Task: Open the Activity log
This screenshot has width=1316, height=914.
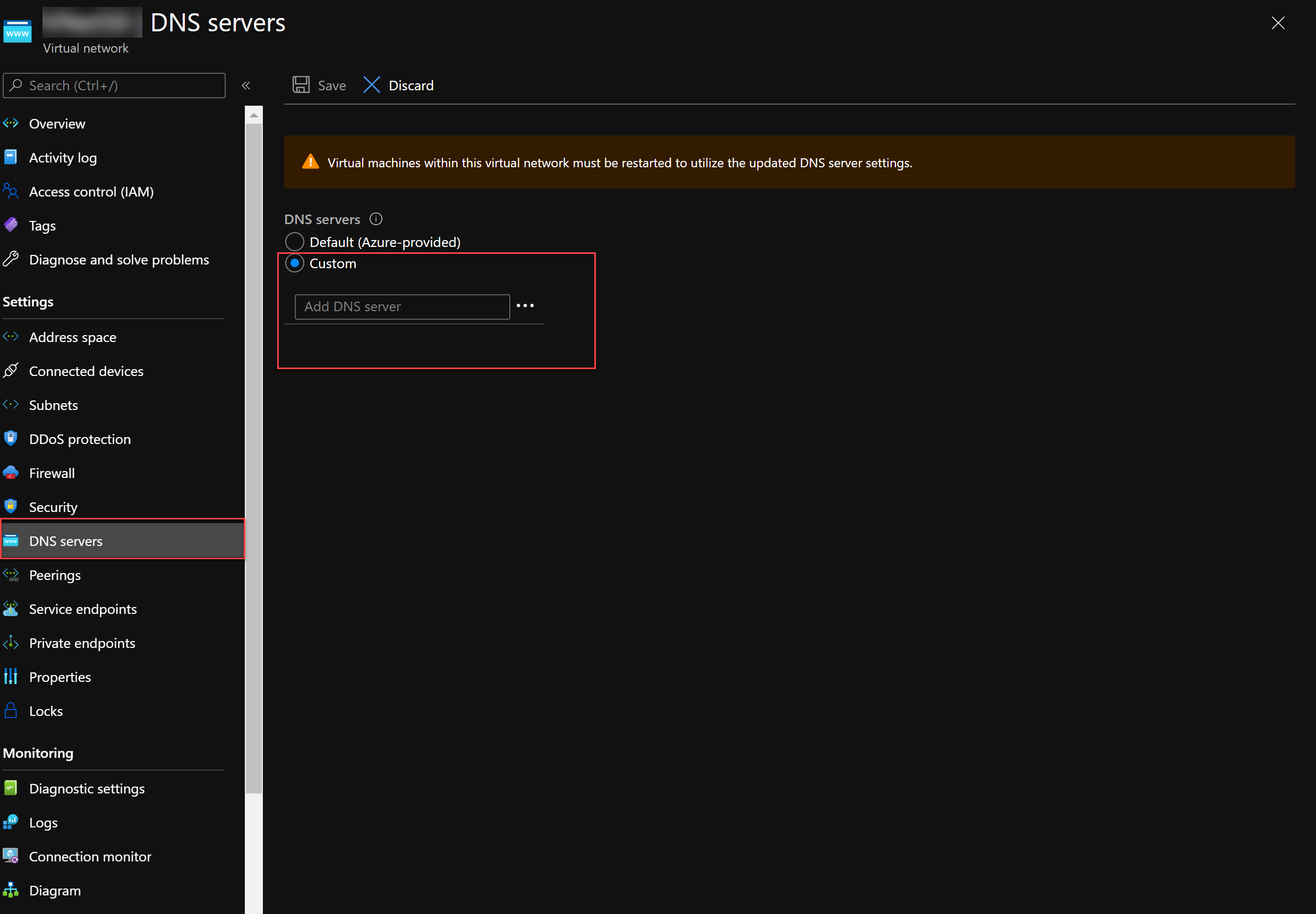Action: [63, 158]
